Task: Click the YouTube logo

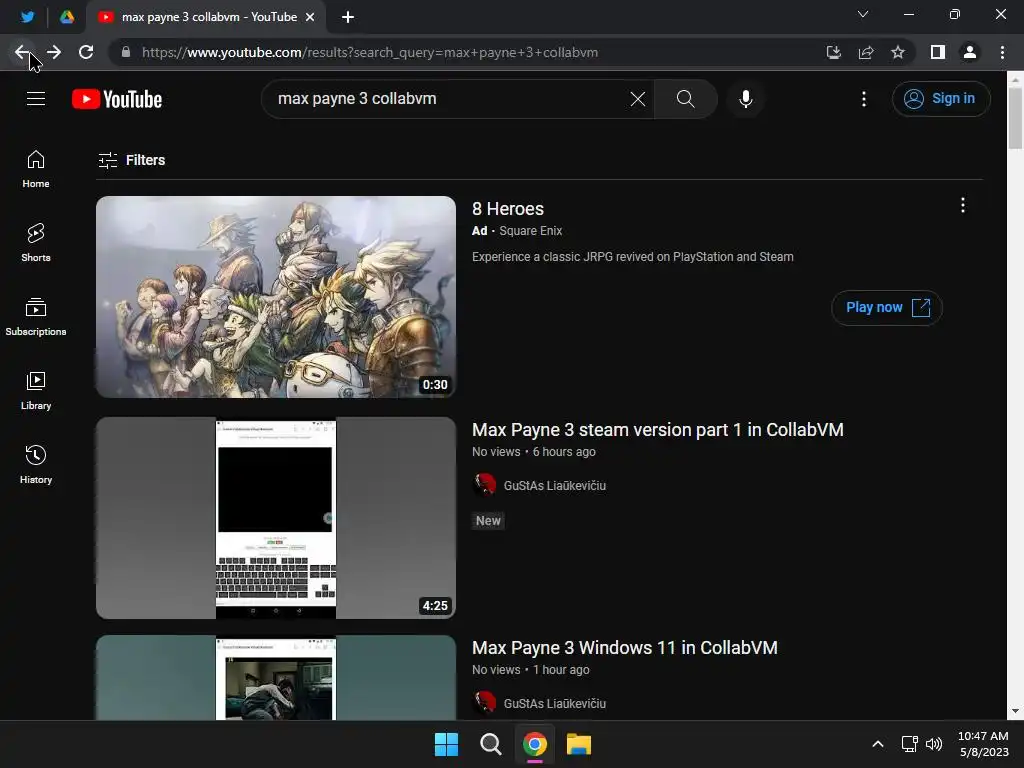Action: tap(117, 99)
